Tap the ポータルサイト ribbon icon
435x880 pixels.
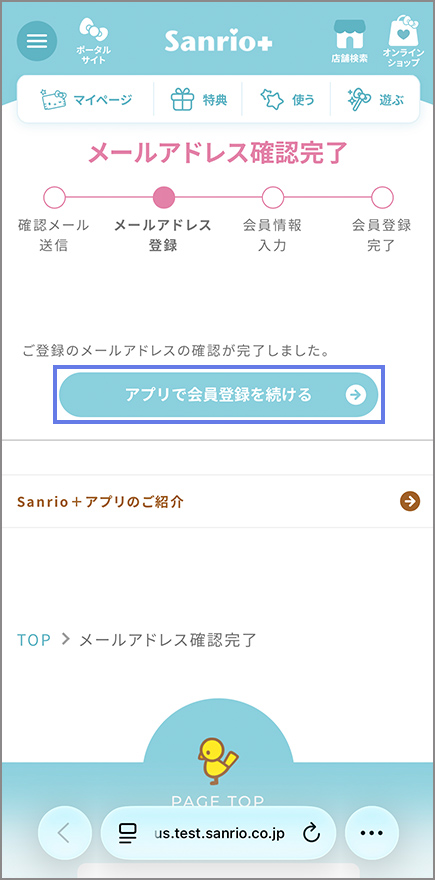pos(93,40)
